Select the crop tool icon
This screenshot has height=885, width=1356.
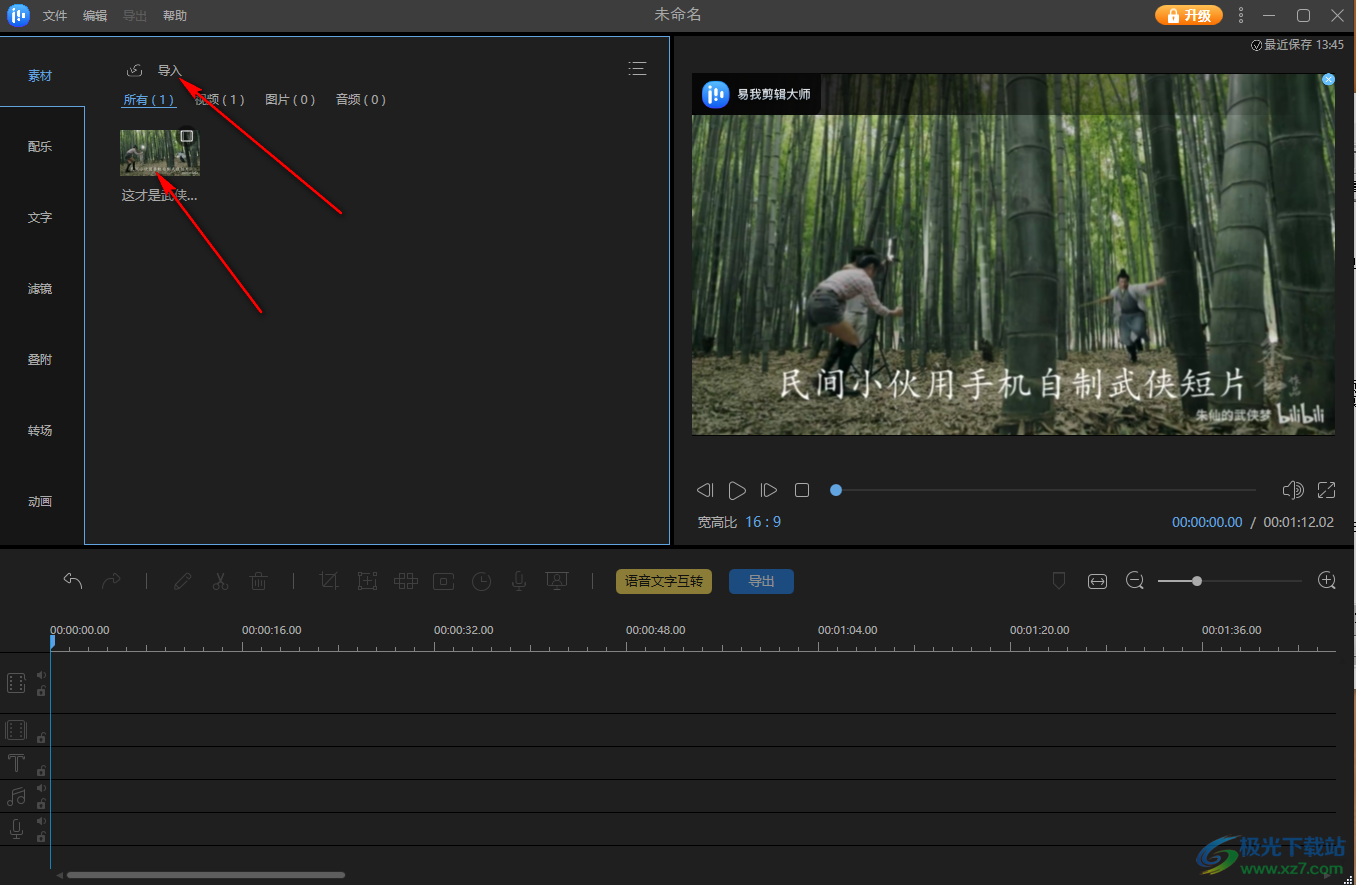[329, 581]
